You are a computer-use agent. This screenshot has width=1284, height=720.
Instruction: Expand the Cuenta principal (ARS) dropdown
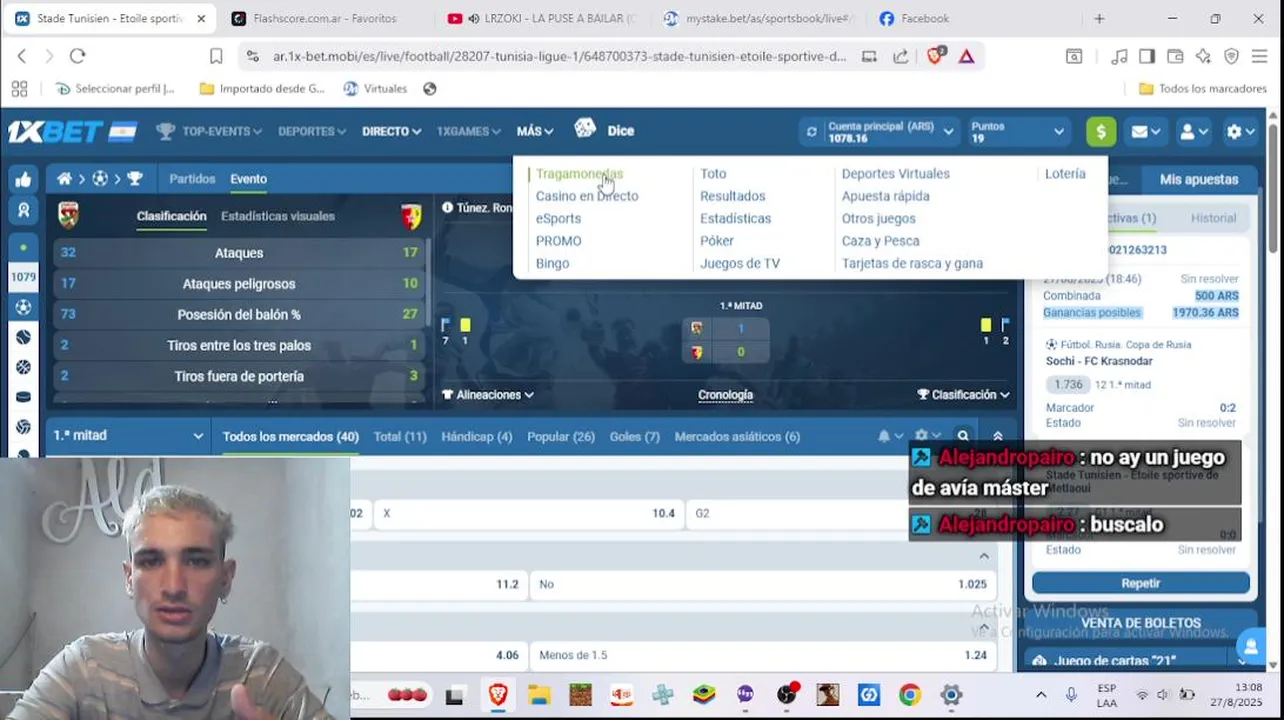(x=948, y=132)
